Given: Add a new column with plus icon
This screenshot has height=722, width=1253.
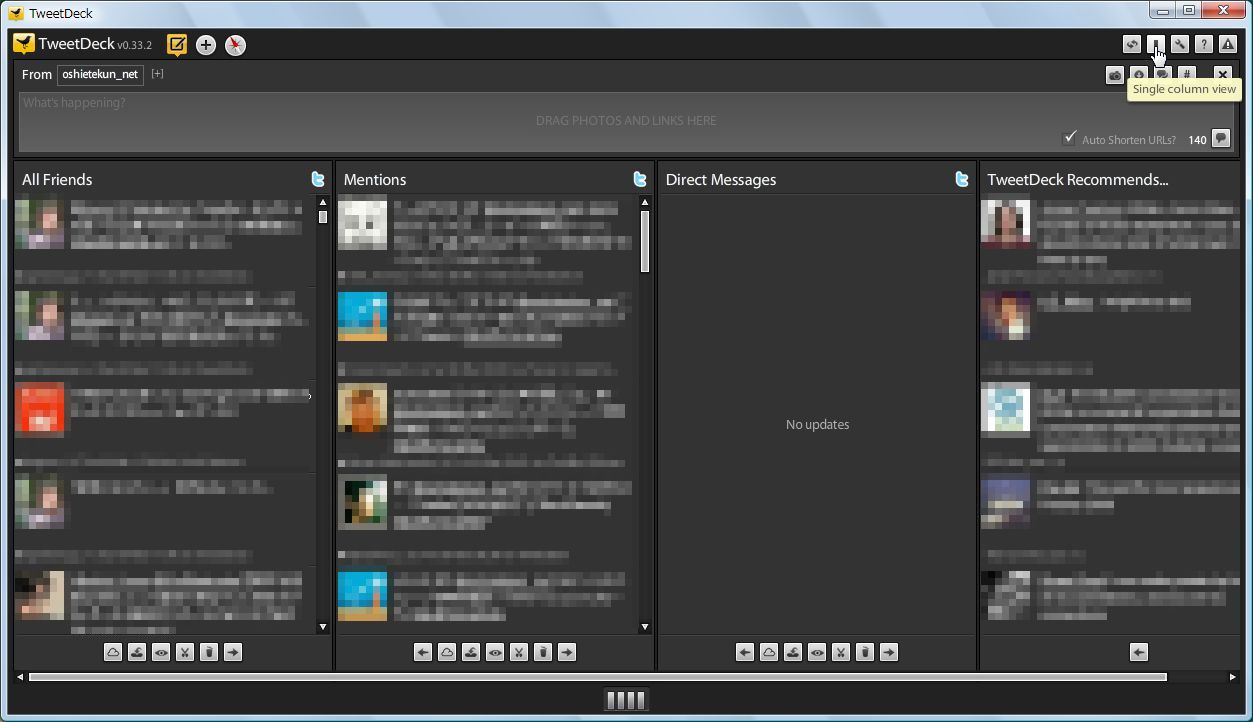Looking at the screenshot, I should point(206,45).
